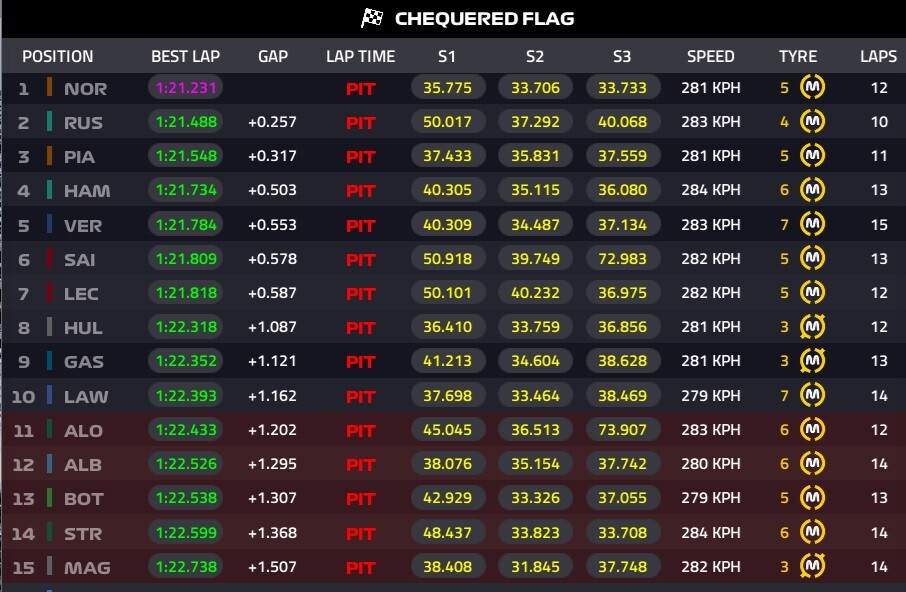The width and height of the screenshot is (906, 592).
Task: Click Norris's purple 1:21.231 best lap
Action: tap(185, 88)
